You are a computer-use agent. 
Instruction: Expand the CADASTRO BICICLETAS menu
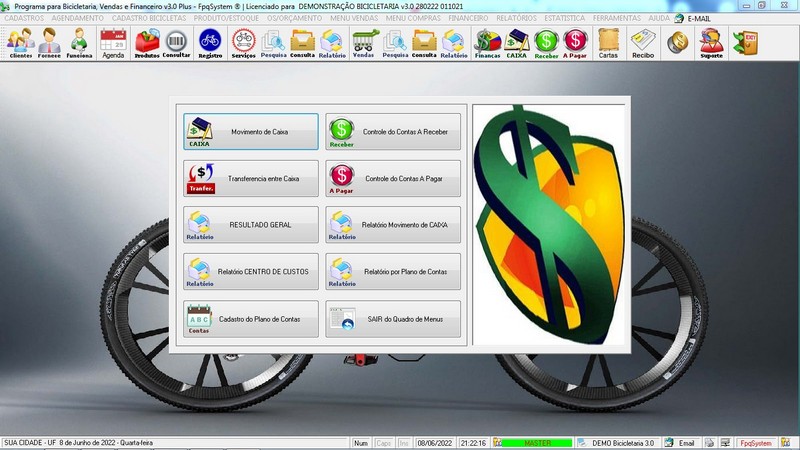click(149, 18)
